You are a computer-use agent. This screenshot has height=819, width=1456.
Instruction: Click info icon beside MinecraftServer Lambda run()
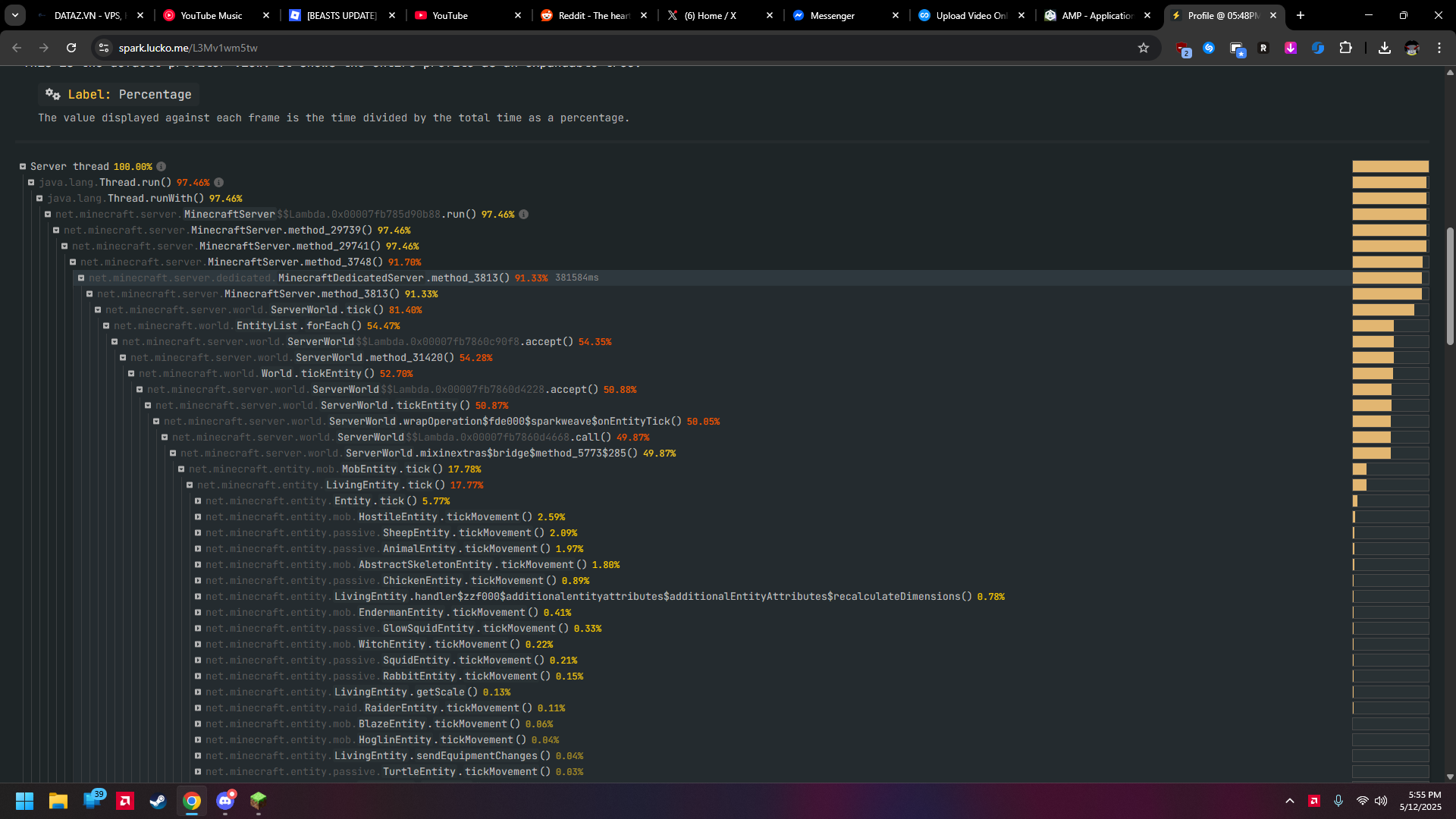(x=523, y=215)
